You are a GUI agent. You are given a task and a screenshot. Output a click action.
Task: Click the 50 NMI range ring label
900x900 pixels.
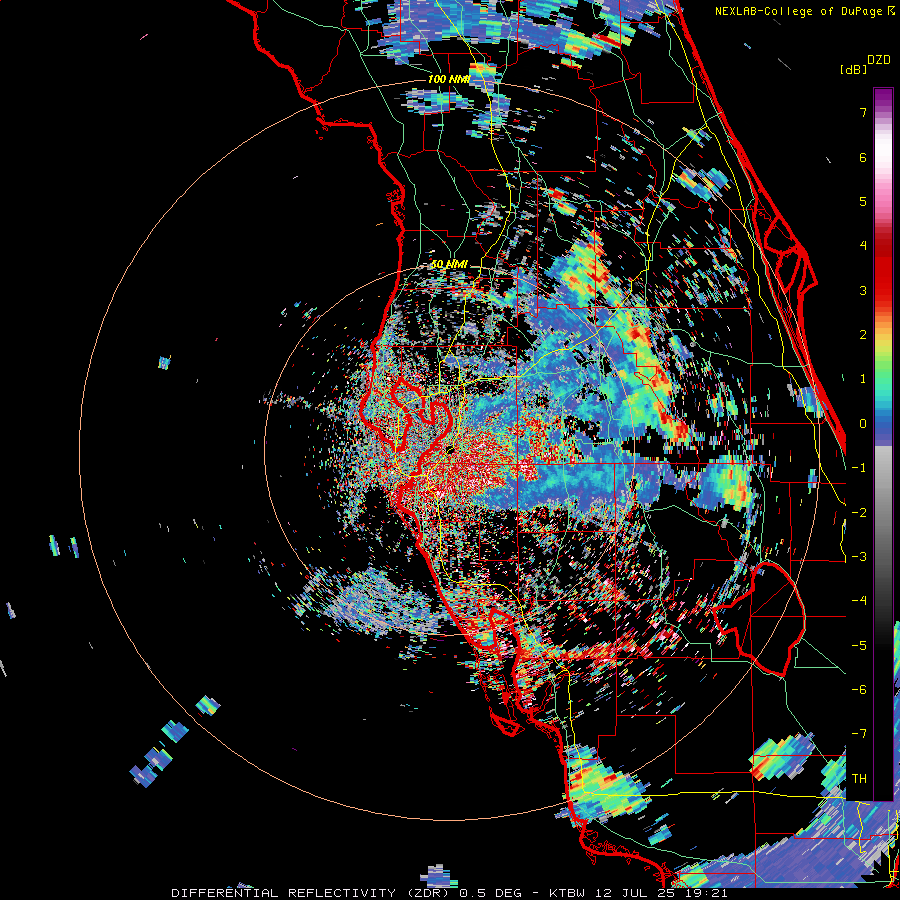pyautogui.click(x=449, y=264)
